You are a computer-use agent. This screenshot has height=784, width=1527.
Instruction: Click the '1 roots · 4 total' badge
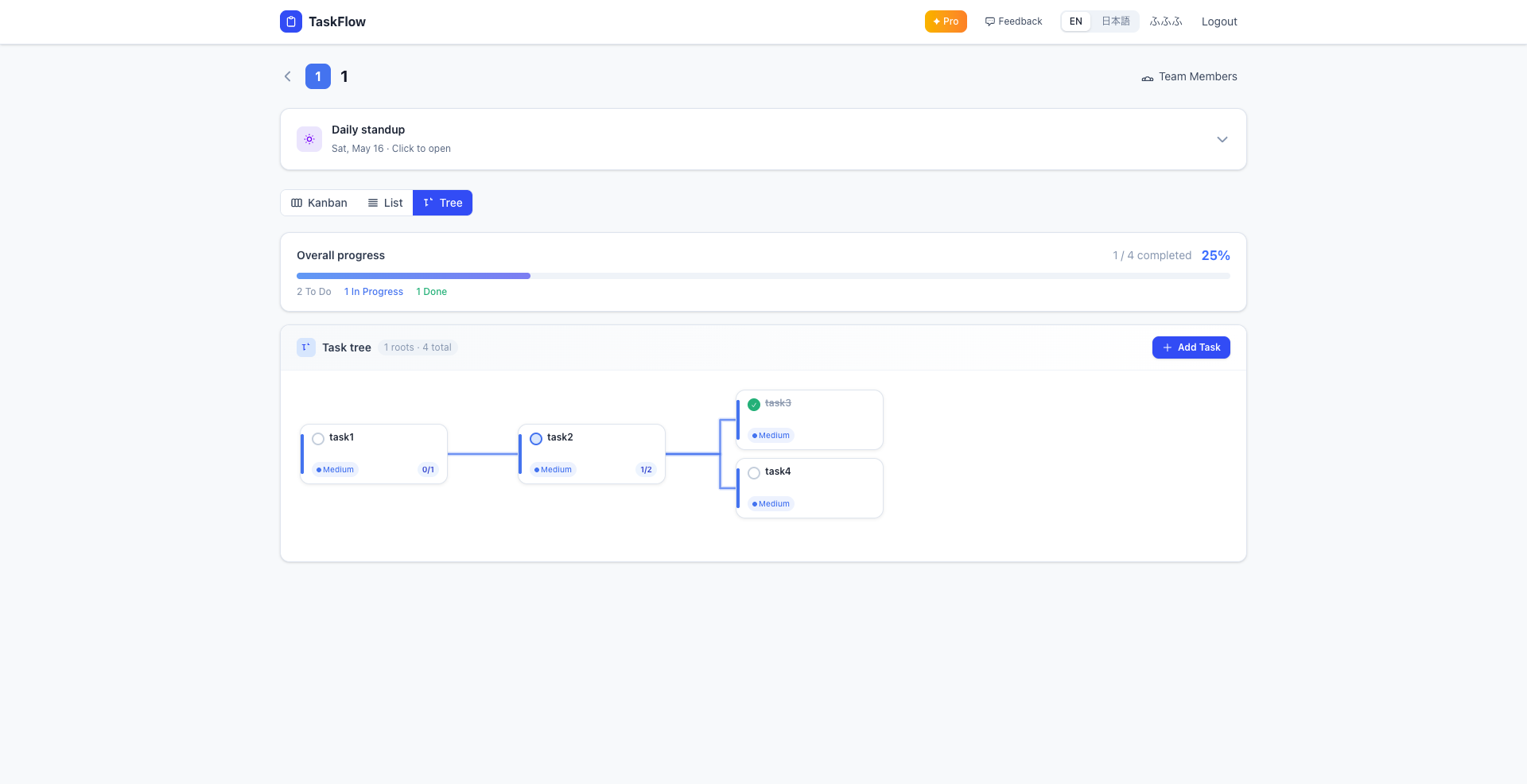(418, 347)
